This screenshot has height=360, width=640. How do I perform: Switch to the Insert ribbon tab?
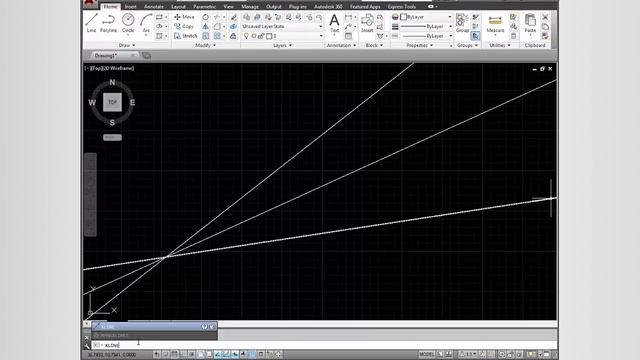point(131,7)
